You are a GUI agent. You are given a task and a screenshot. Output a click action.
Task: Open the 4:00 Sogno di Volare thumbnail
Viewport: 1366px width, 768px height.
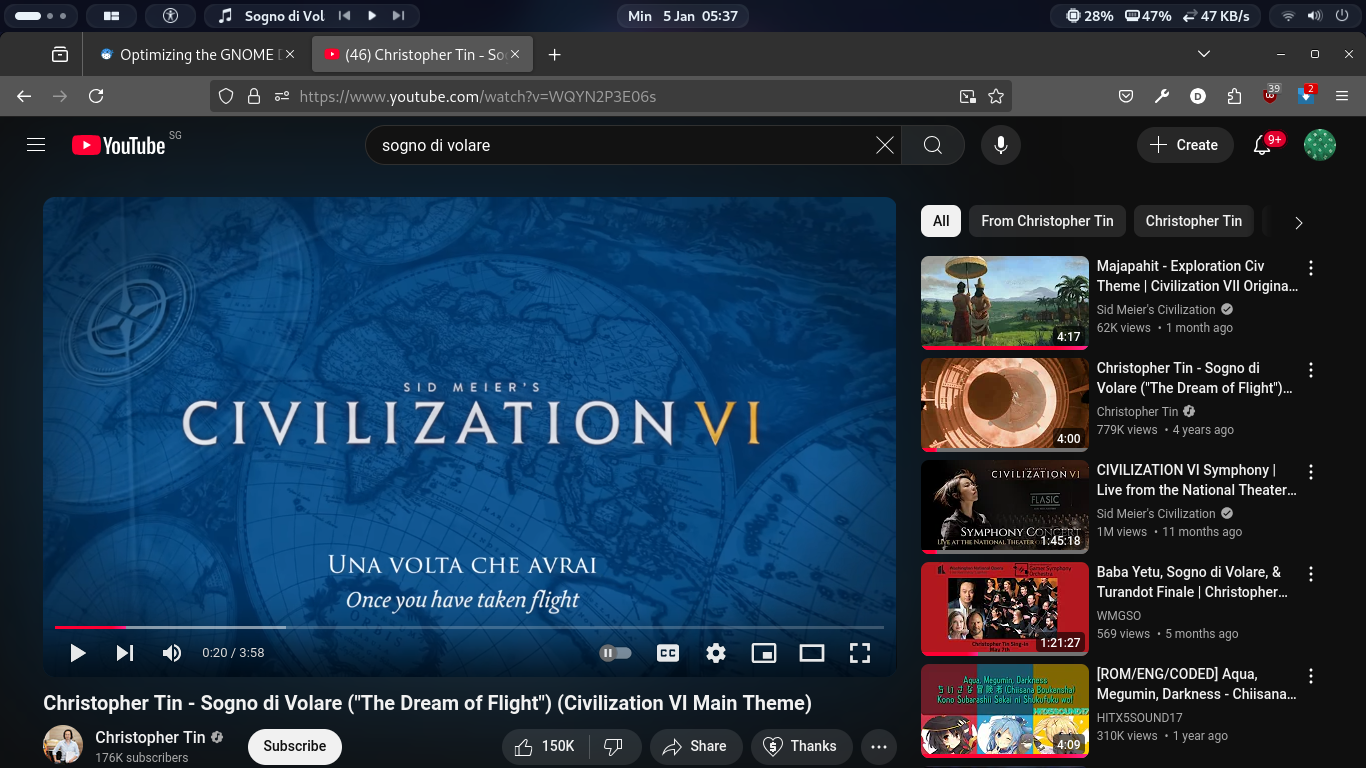pos(1005,405)
